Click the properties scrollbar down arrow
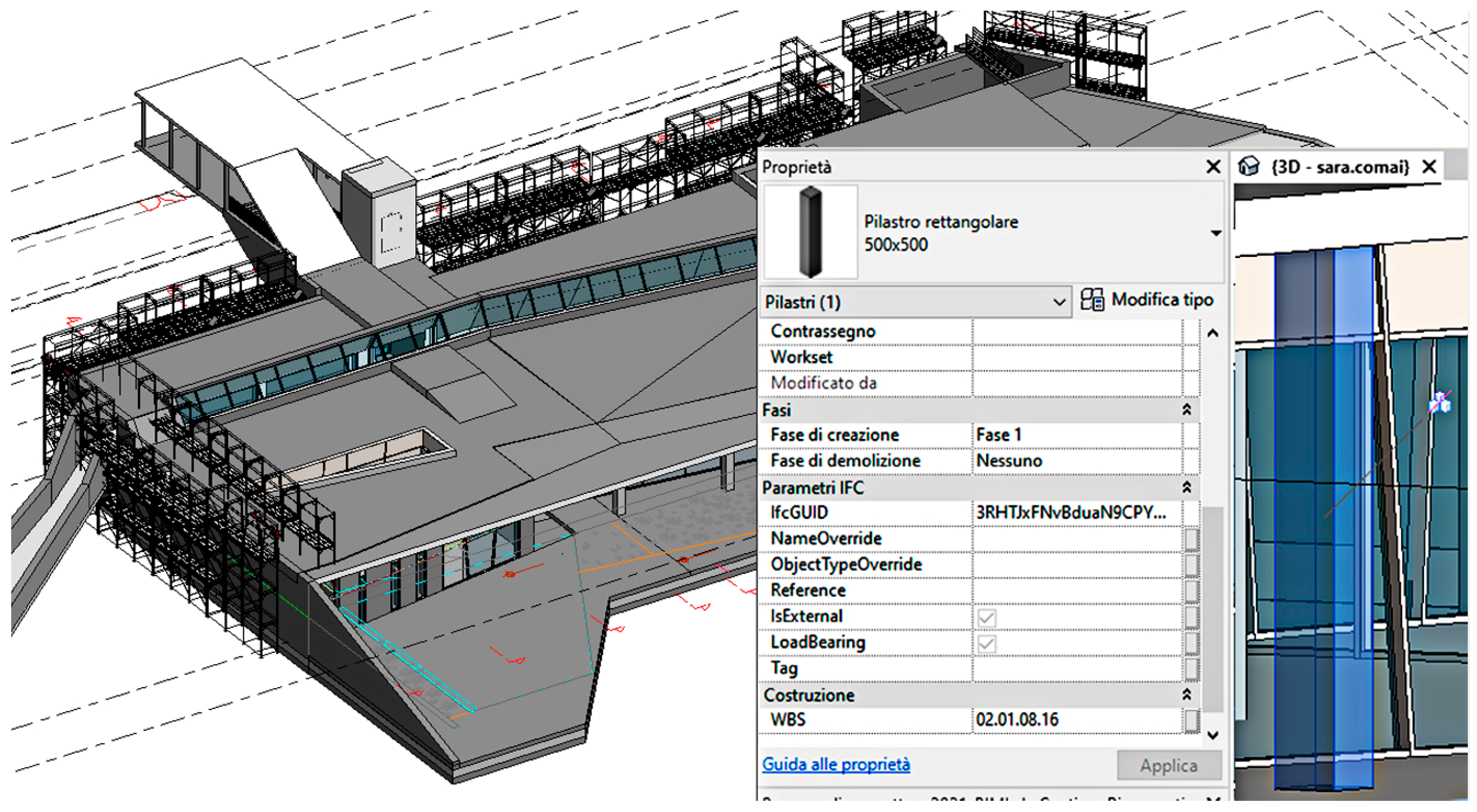This screenshot has height=812, width=1477. [1213, 735]
